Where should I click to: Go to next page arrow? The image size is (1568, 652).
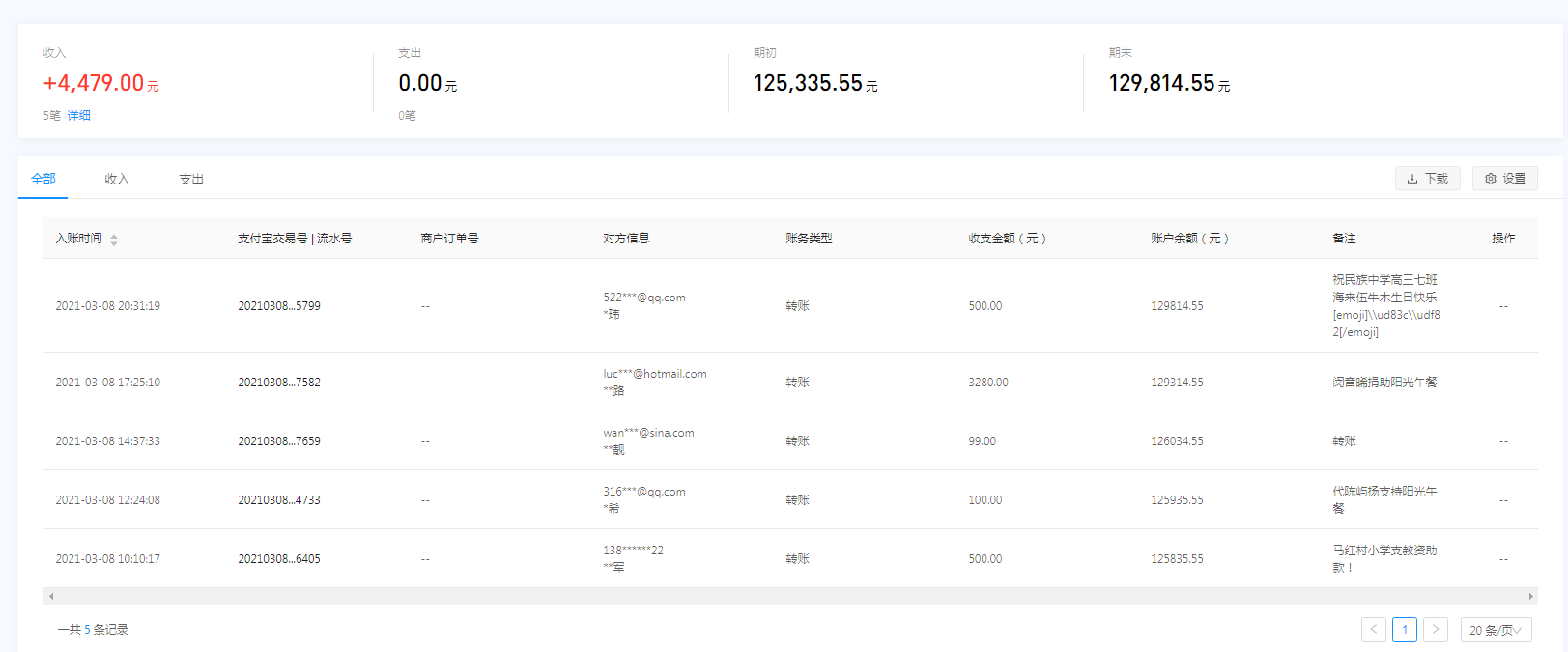(1436, 630)
